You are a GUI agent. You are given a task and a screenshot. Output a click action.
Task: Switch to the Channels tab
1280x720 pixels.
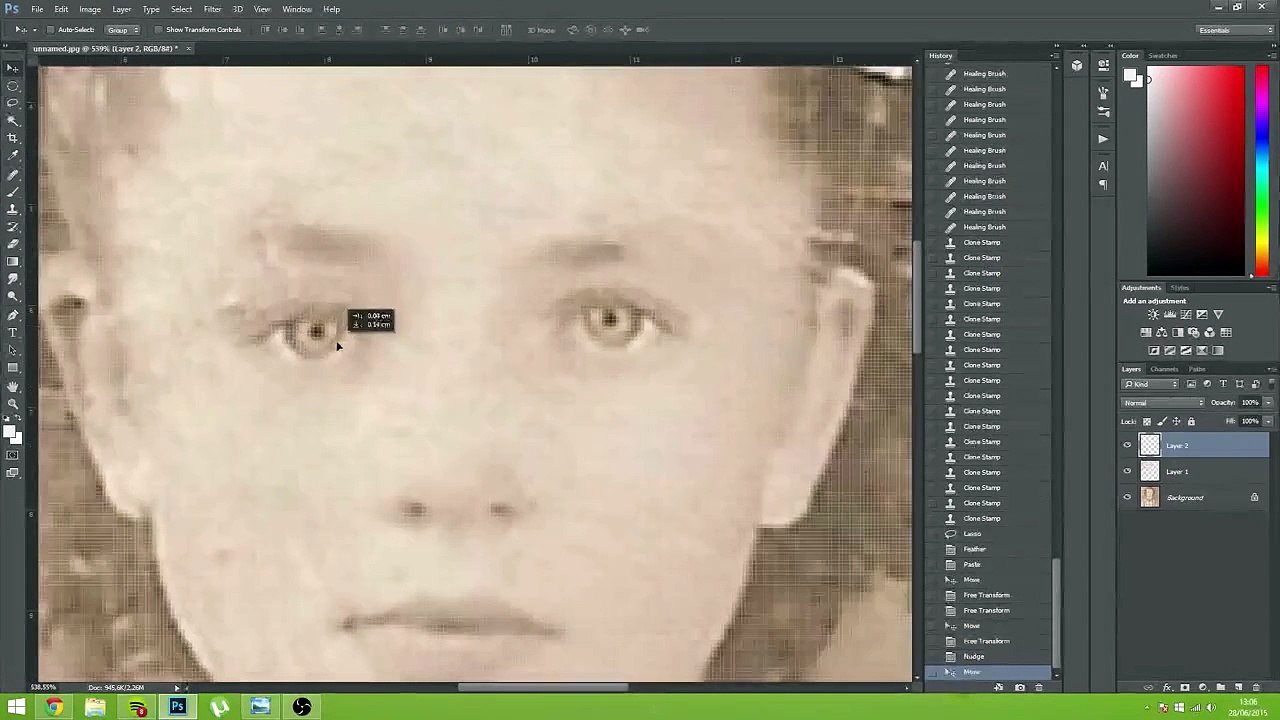point(1164,370)
